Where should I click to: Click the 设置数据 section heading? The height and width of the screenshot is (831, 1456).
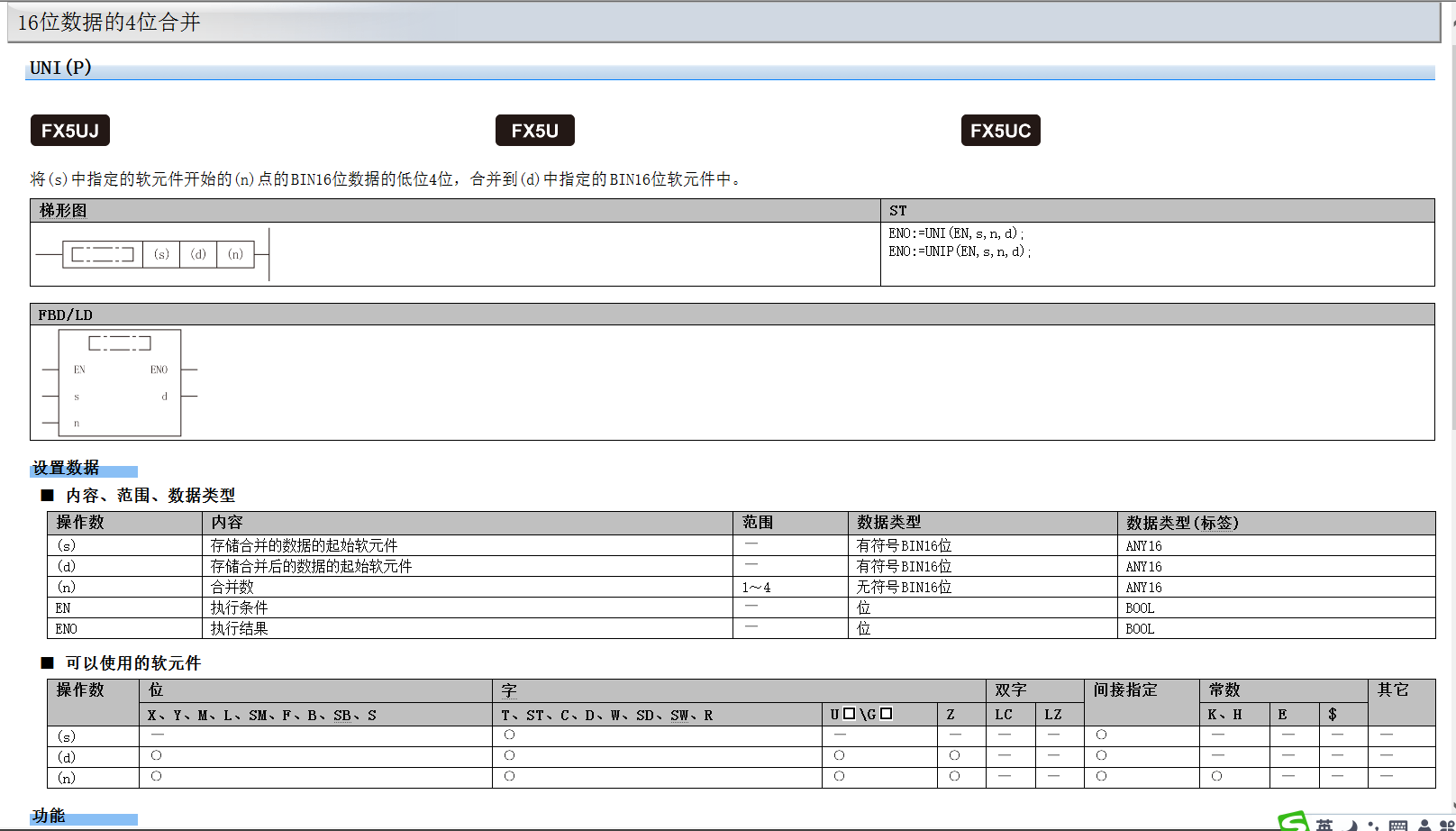66,468
